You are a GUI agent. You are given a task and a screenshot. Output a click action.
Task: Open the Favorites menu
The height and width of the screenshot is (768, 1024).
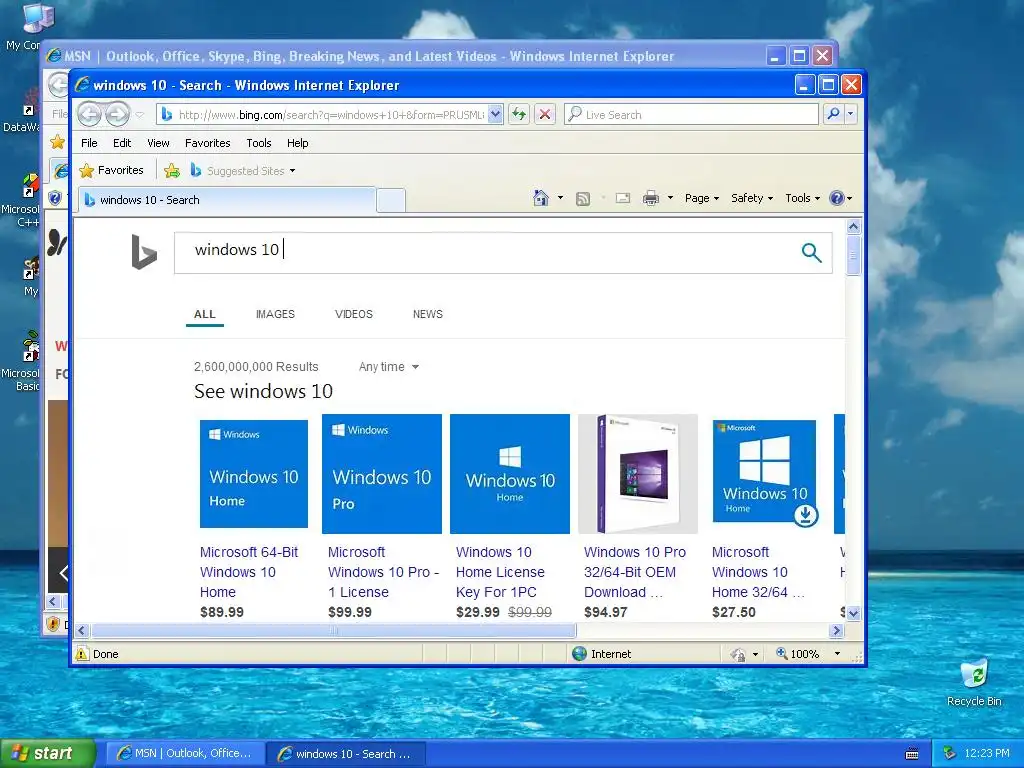tap(208, 143)
